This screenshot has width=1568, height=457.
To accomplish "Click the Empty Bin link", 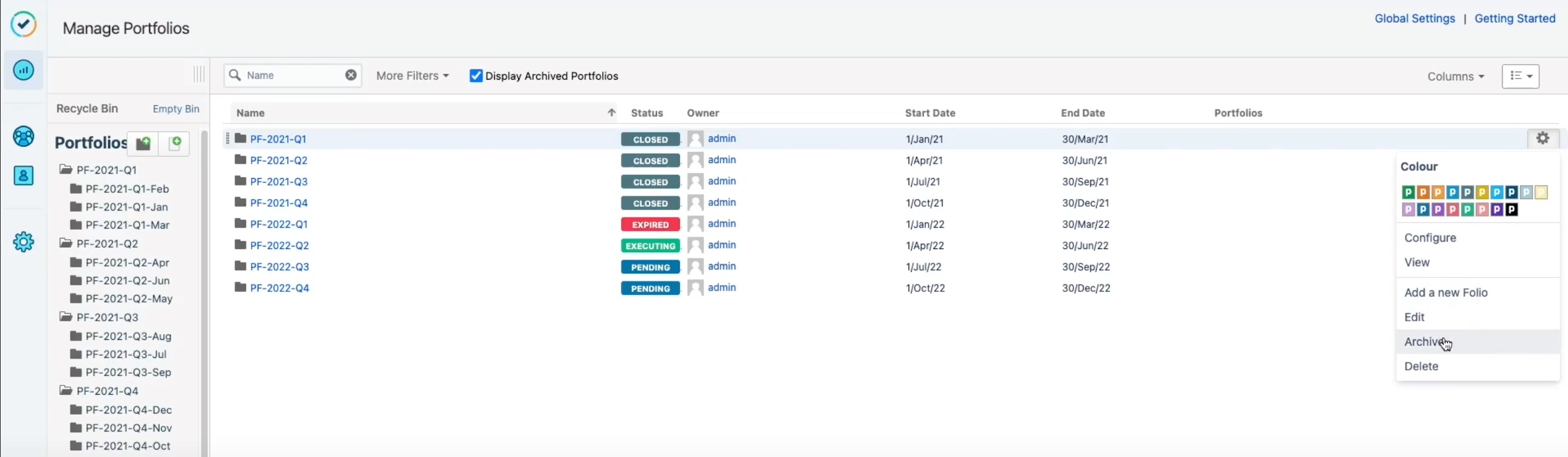I will pyautogui.click(x=176, y=109).
